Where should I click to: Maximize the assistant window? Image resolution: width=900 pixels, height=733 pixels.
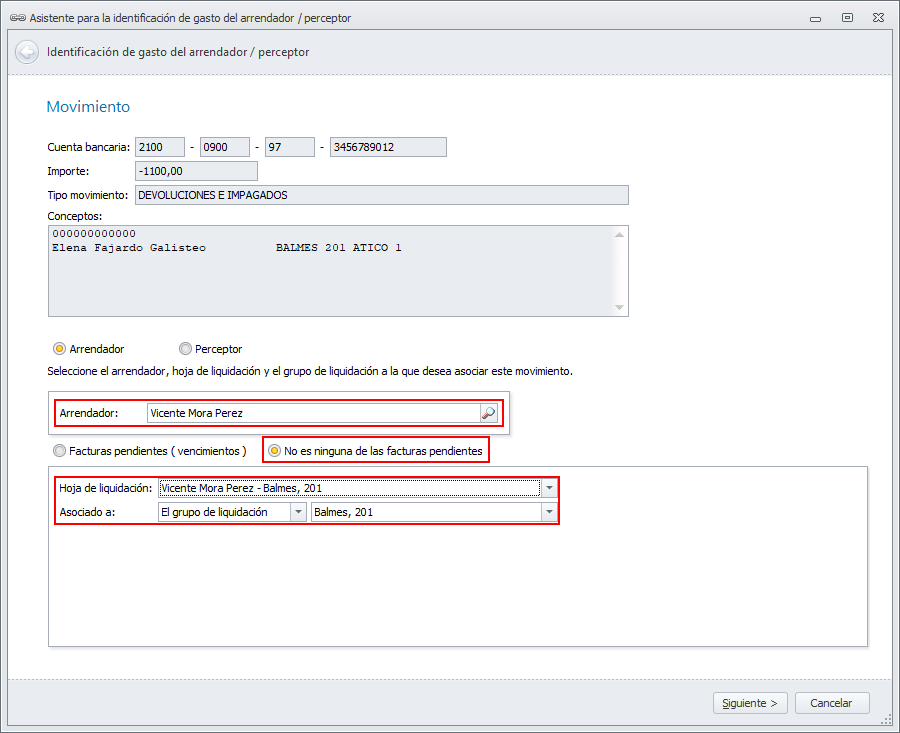pyautogui.click(x=847, y=18)
